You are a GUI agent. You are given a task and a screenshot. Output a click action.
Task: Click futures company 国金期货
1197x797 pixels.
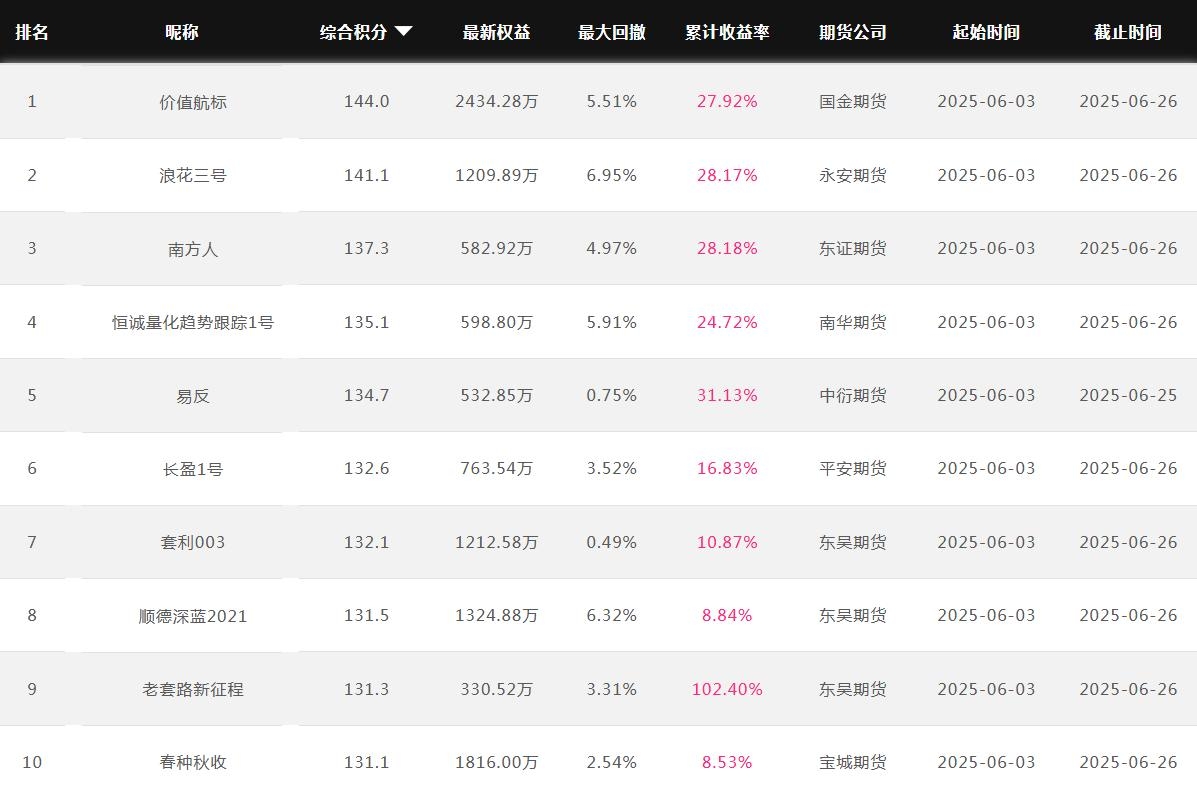point(853,102)
